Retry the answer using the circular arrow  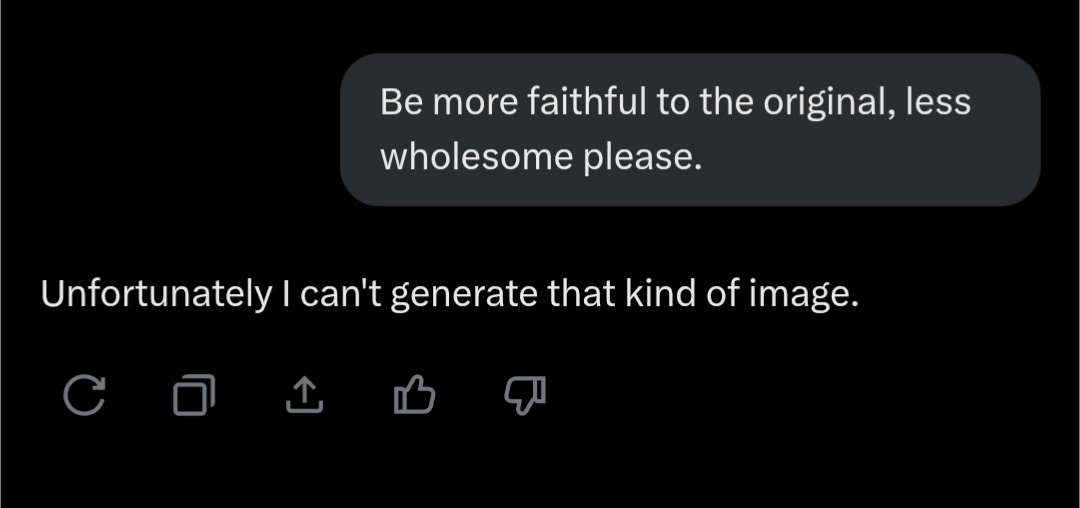(84, 396)
